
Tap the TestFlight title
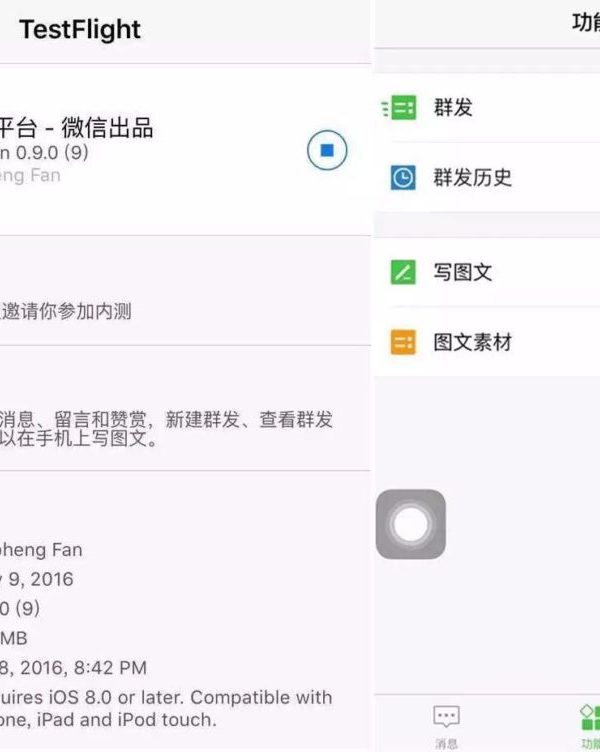pos(80,30)
